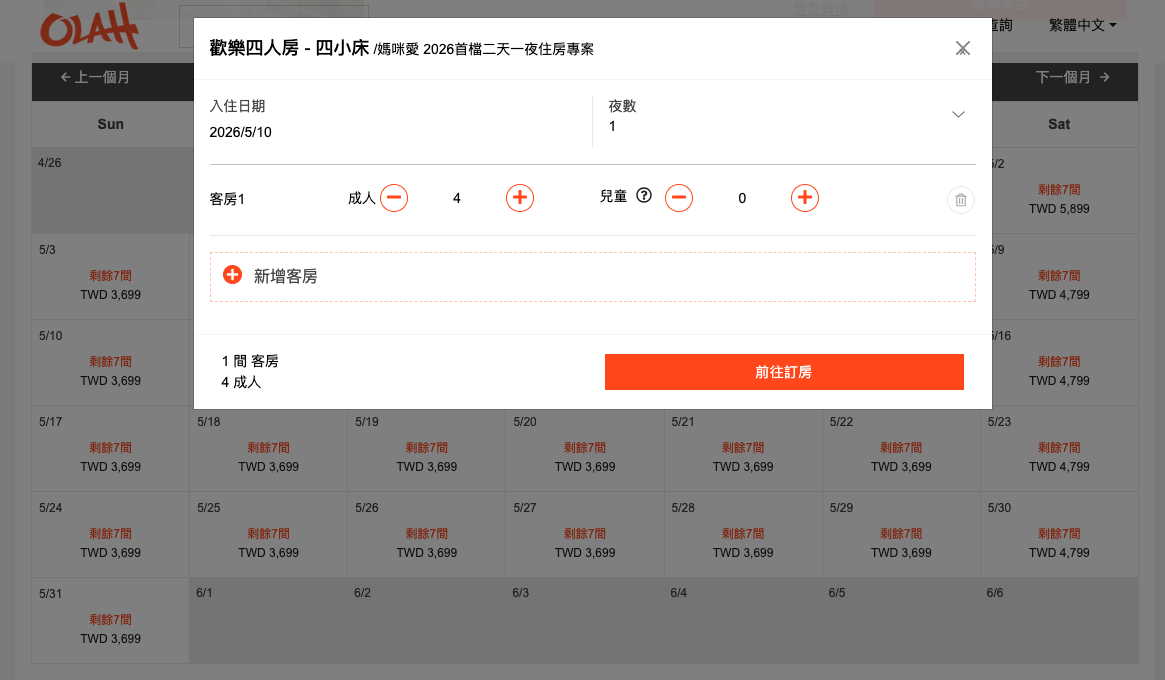Select the 5/26 date cell
This screenshot has height=680, width=1165.
click(427, 538)
